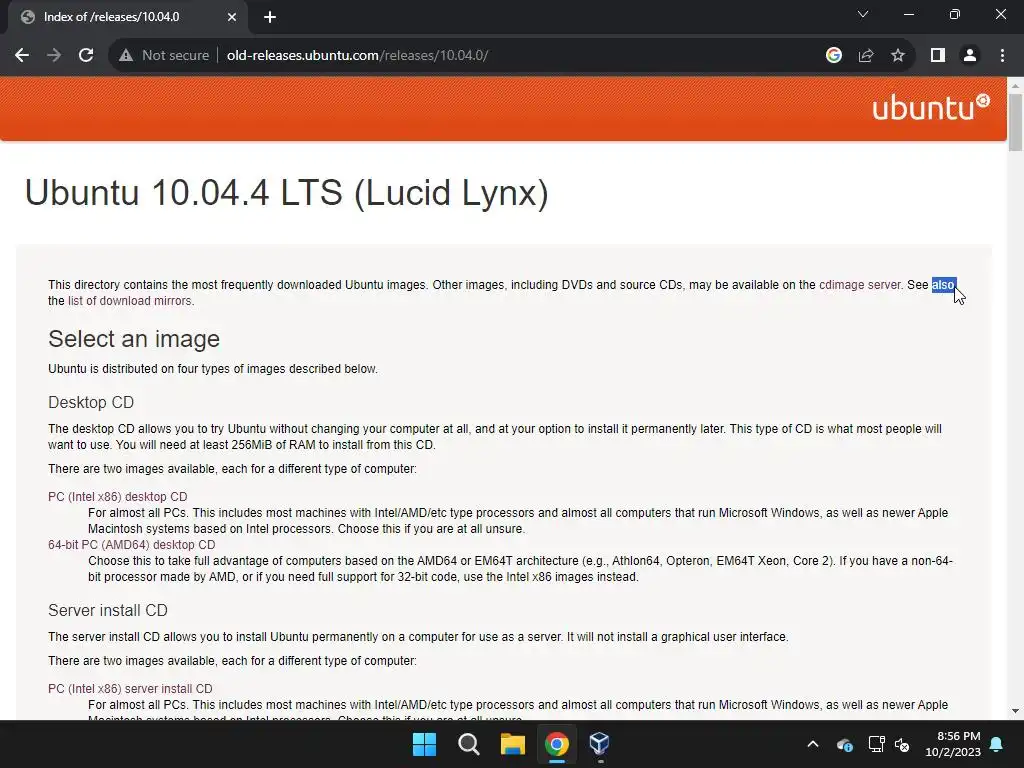This screenshot has height=768, width=1024.
Task: Open a new browser tab
Action: point(270,17)
